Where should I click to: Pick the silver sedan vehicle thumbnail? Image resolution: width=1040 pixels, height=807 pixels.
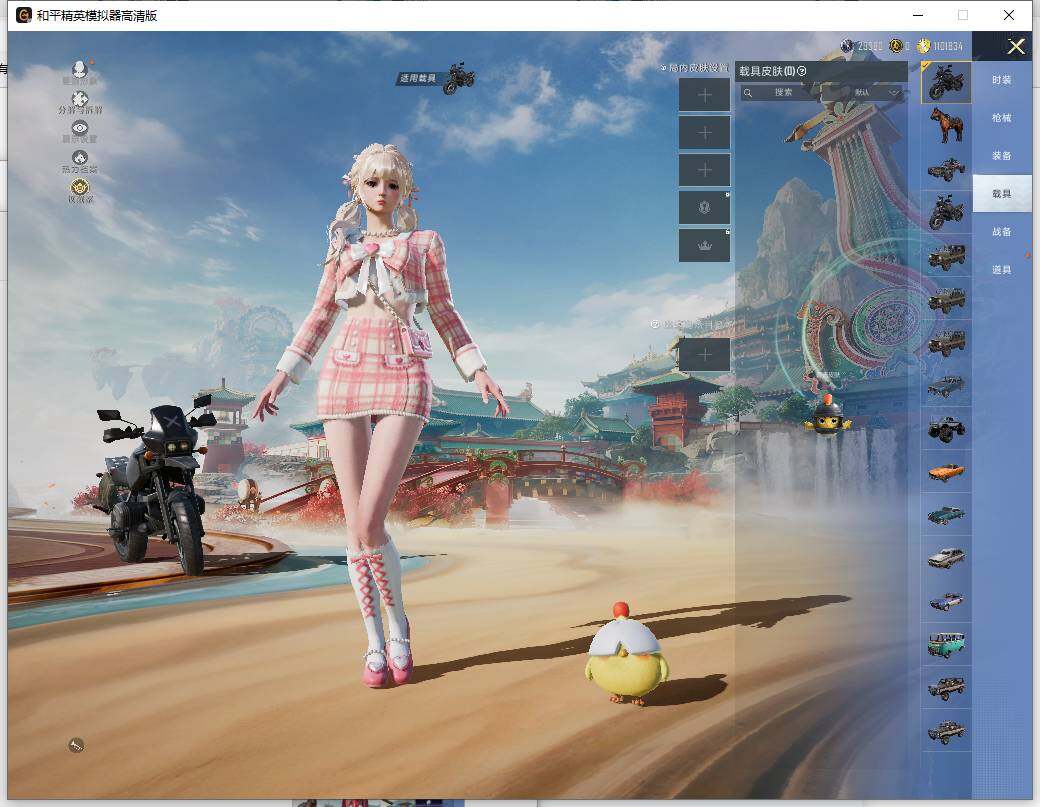946,558
